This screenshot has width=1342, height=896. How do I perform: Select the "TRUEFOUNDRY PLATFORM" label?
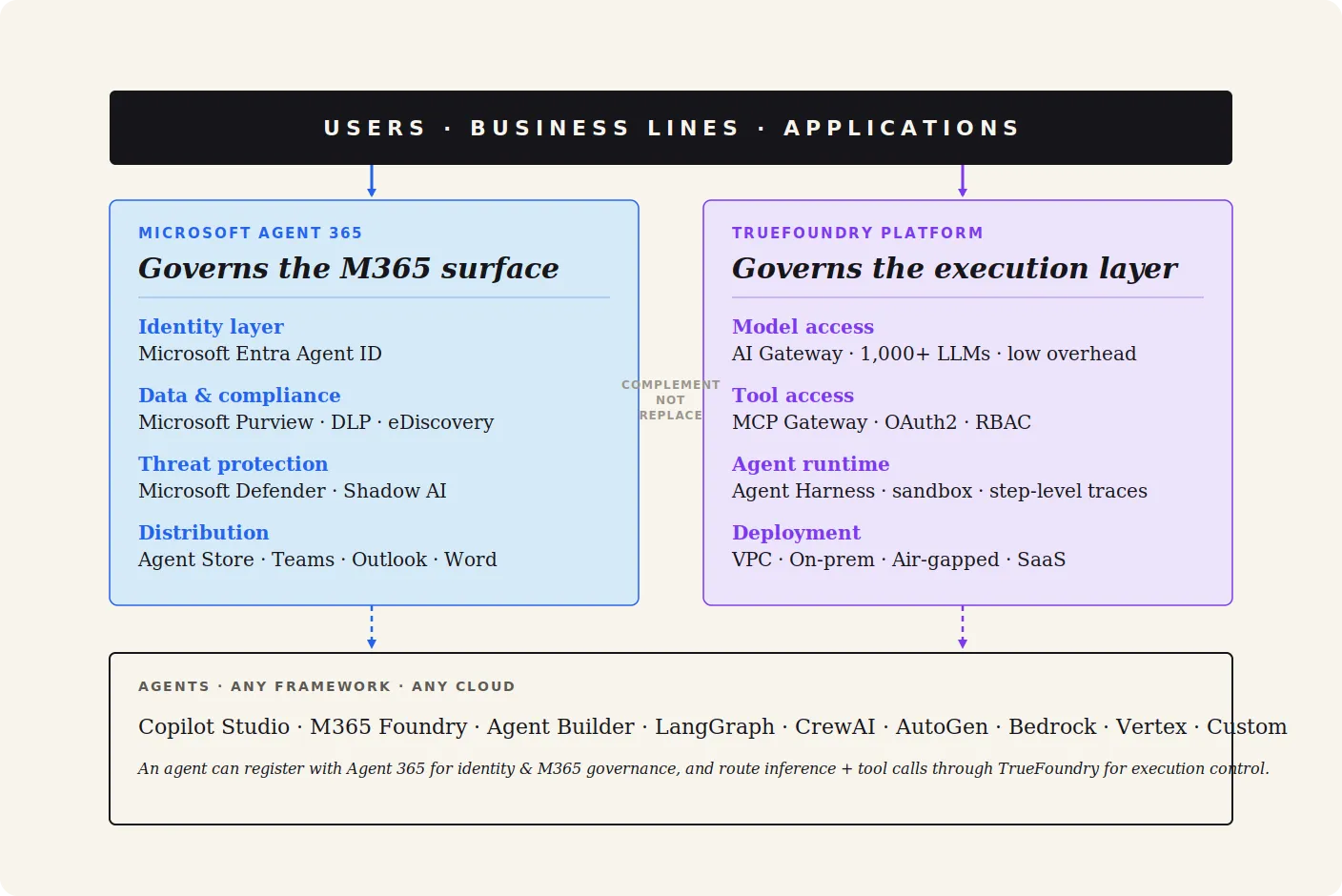coord(858,233)
